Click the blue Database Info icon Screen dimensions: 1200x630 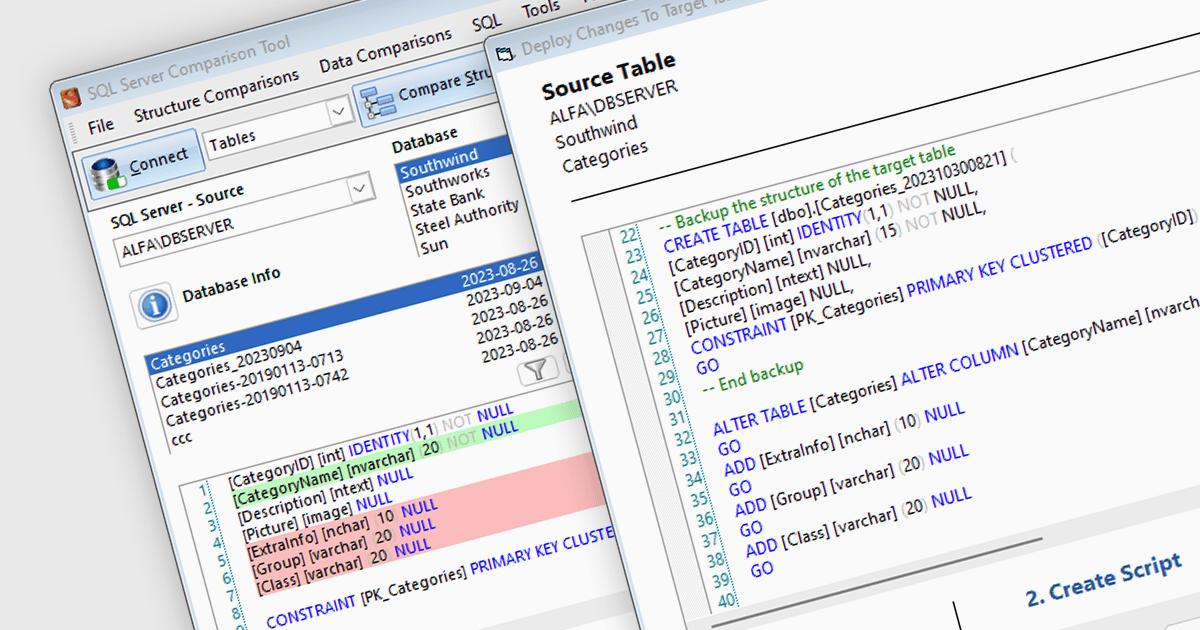[153, 305]
